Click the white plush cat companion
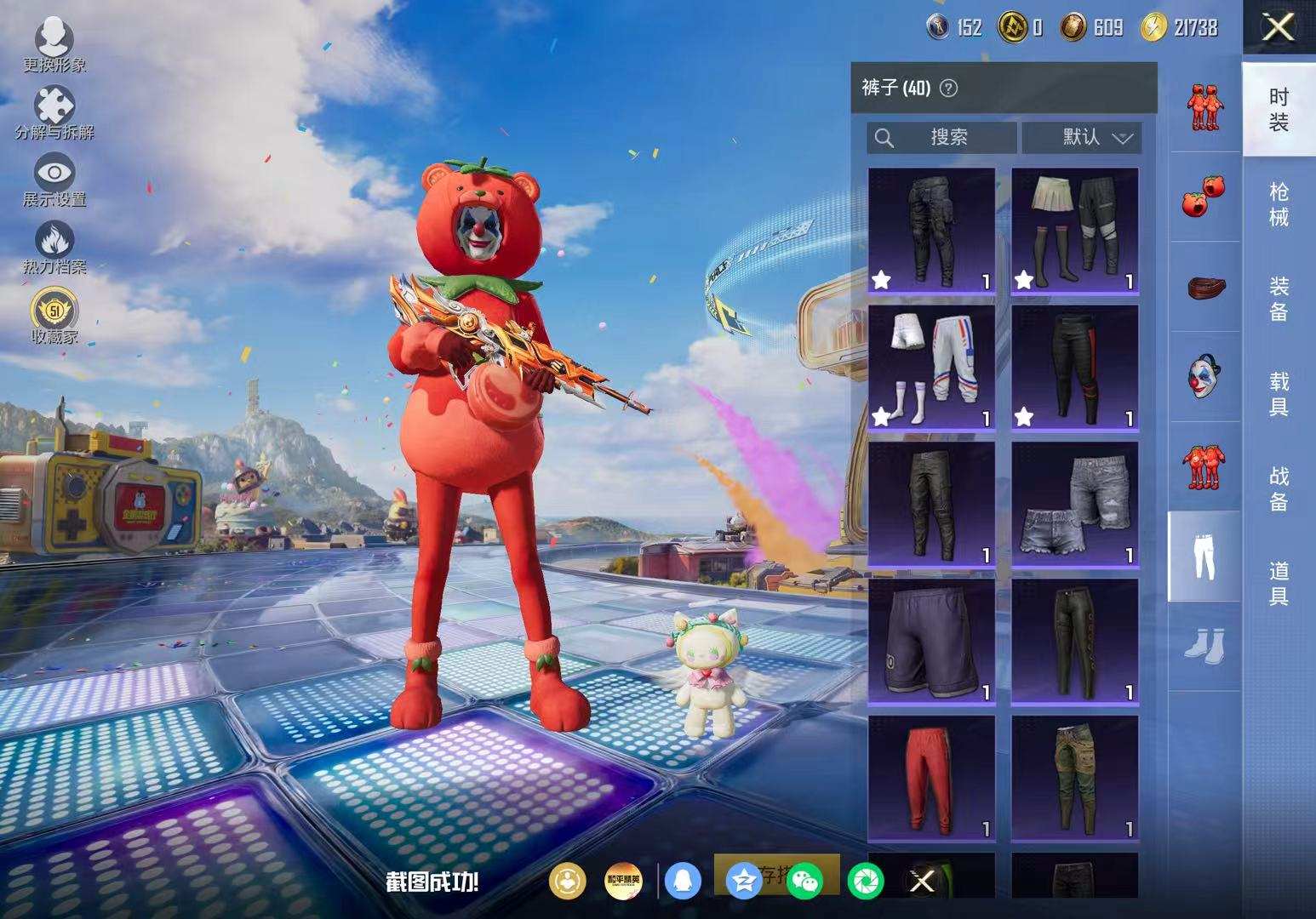Viewport: 1316px width, 919px height. tap(708, 674)
